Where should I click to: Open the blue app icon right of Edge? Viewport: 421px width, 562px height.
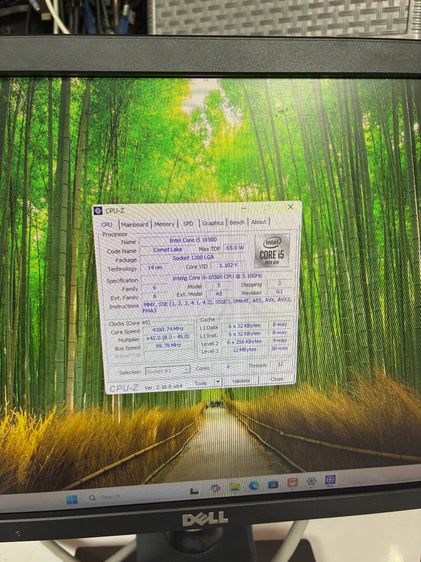click(x=273, y=485)
